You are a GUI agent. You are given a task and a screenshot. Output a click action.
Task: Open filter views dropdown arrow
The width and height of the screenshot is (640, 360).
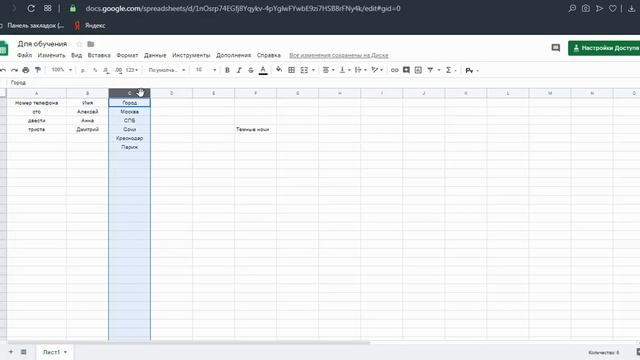[x=439, y=70]
